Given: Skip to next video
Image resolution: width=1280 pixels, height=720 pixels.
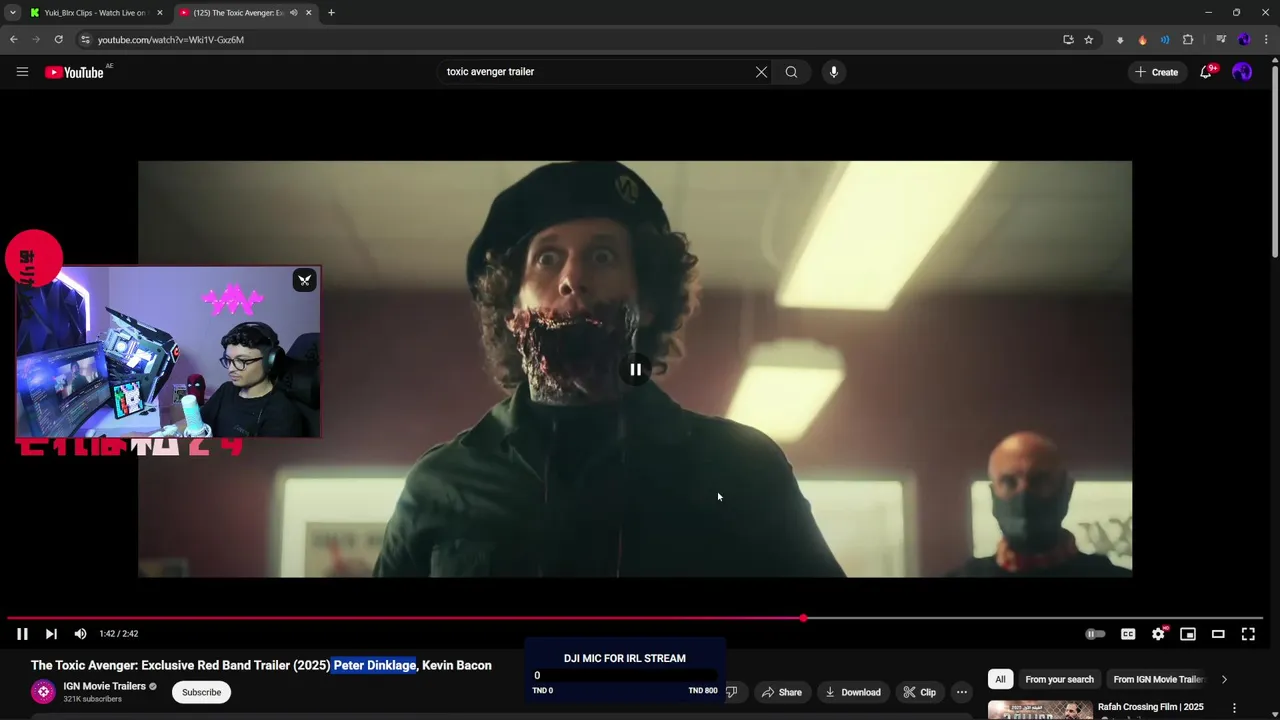Looking at the screenshot, I should tap(51, 634).
